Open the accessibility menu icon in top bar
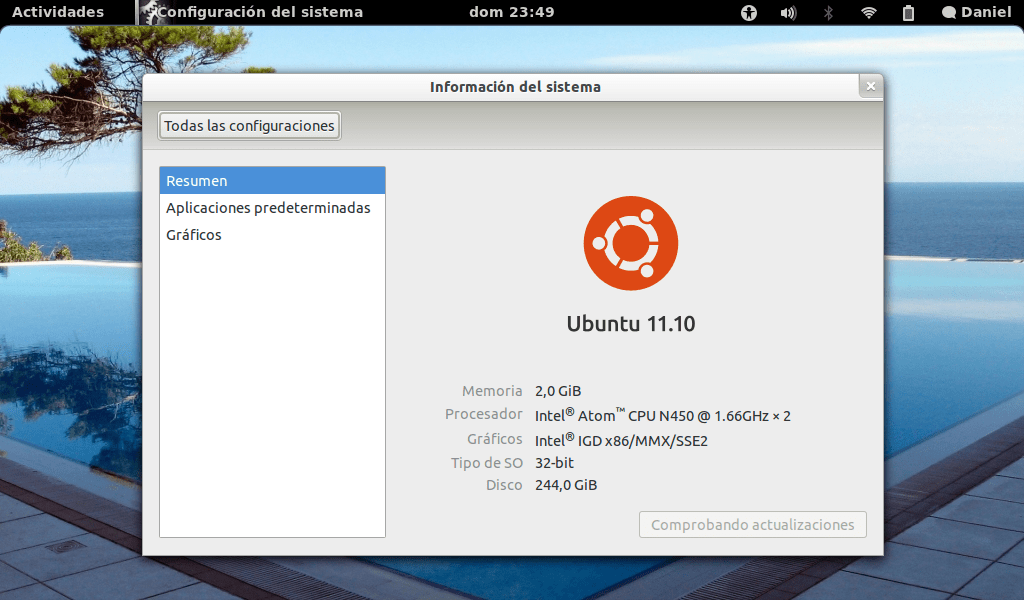 tap(748, 12)
